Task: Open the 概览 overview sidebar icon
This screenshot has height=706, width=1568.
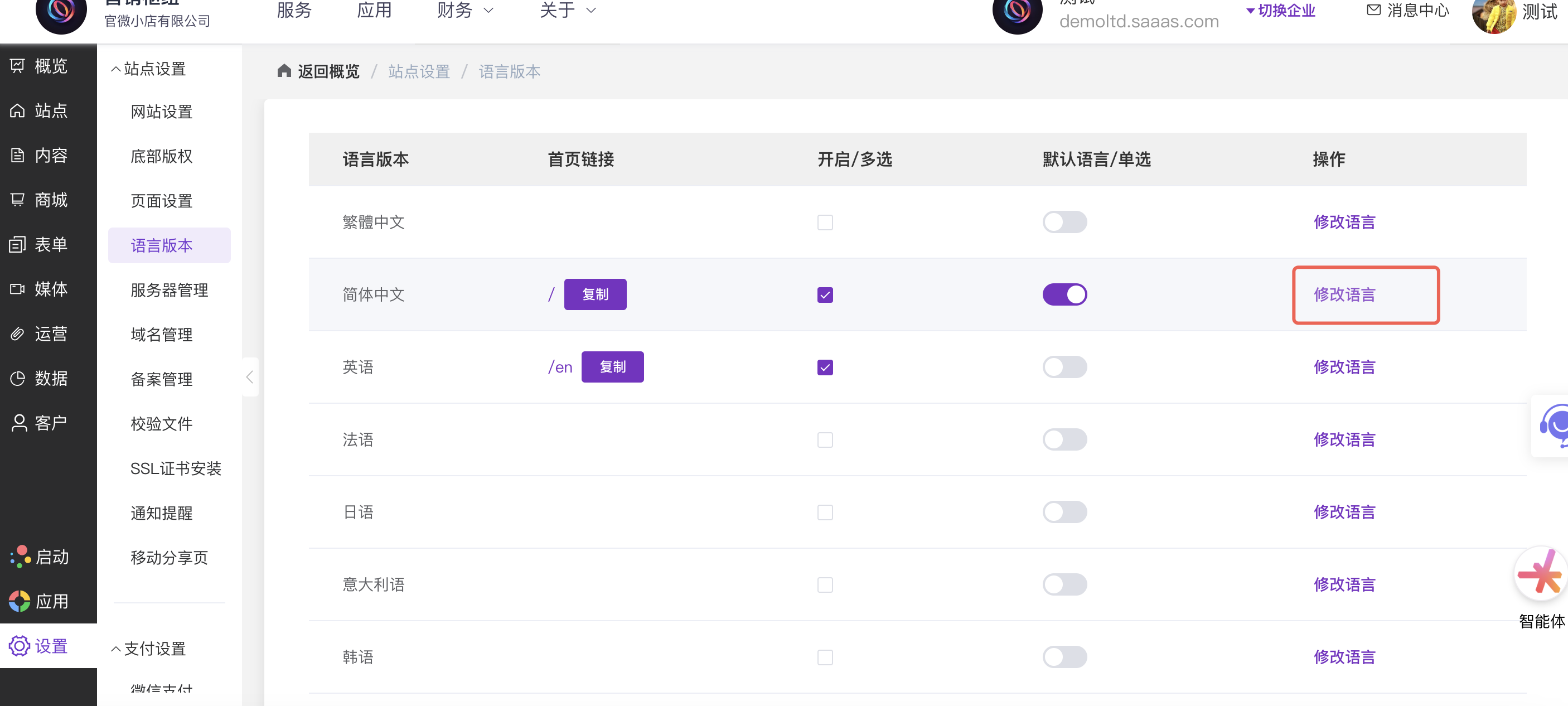Action: [18, 66]
